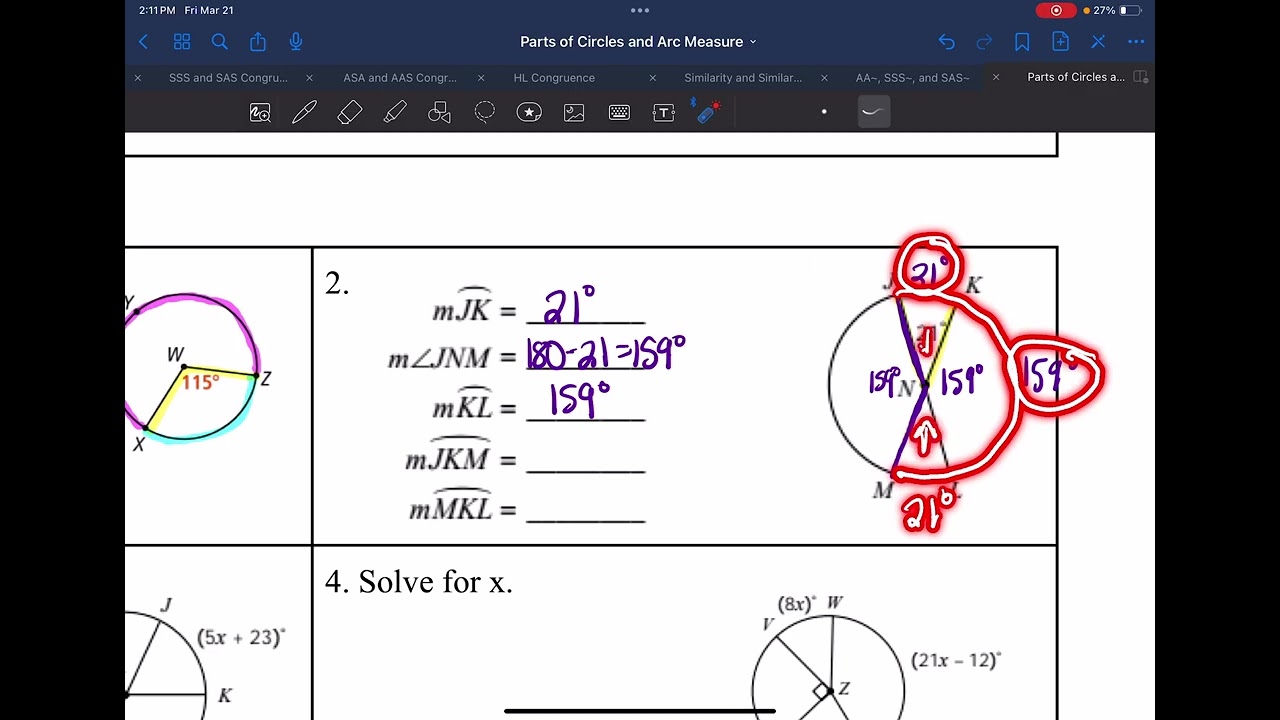Tap the iPad home indicator bar
The image size is (1280, 720).
tap(640, 711)
